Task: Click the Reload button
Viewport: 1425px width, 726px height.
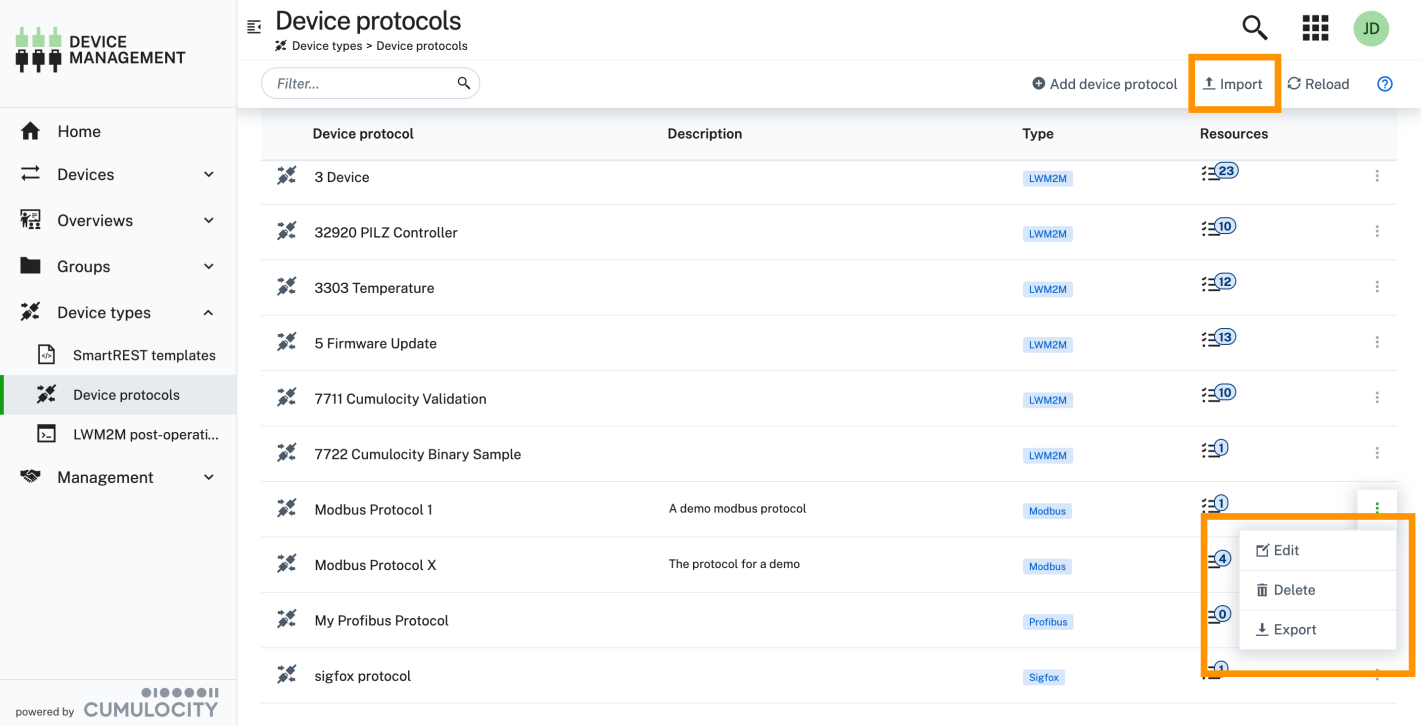Action: click(x=1317, y=84)
